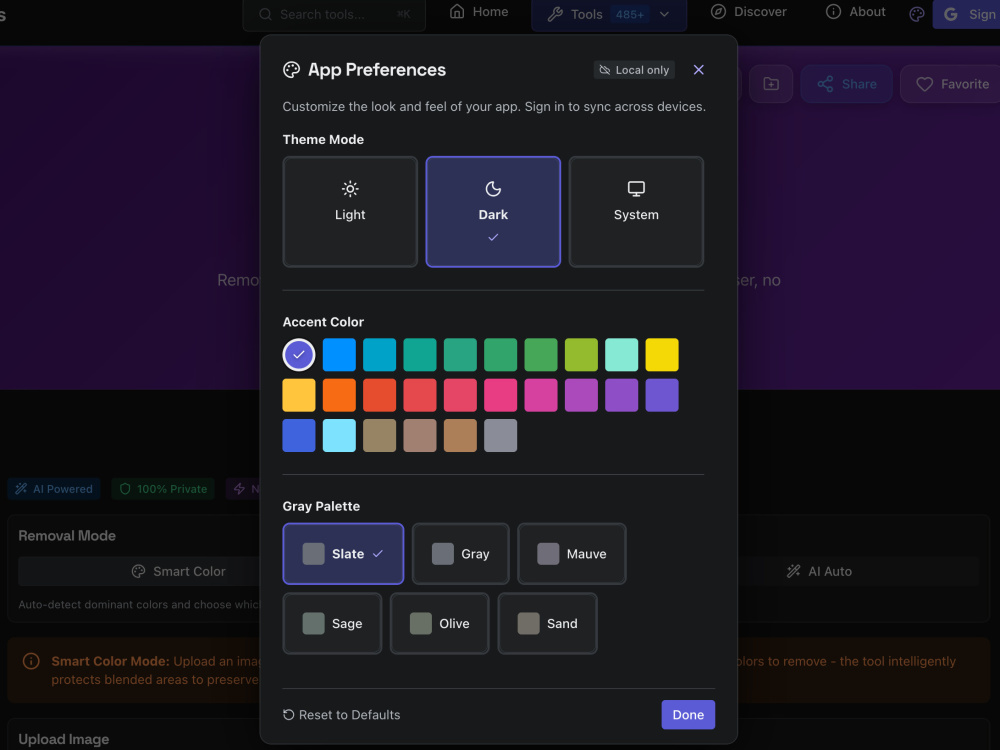Pick the lime green accent color
Viewport: 1000px width, 750px height.
581,355
